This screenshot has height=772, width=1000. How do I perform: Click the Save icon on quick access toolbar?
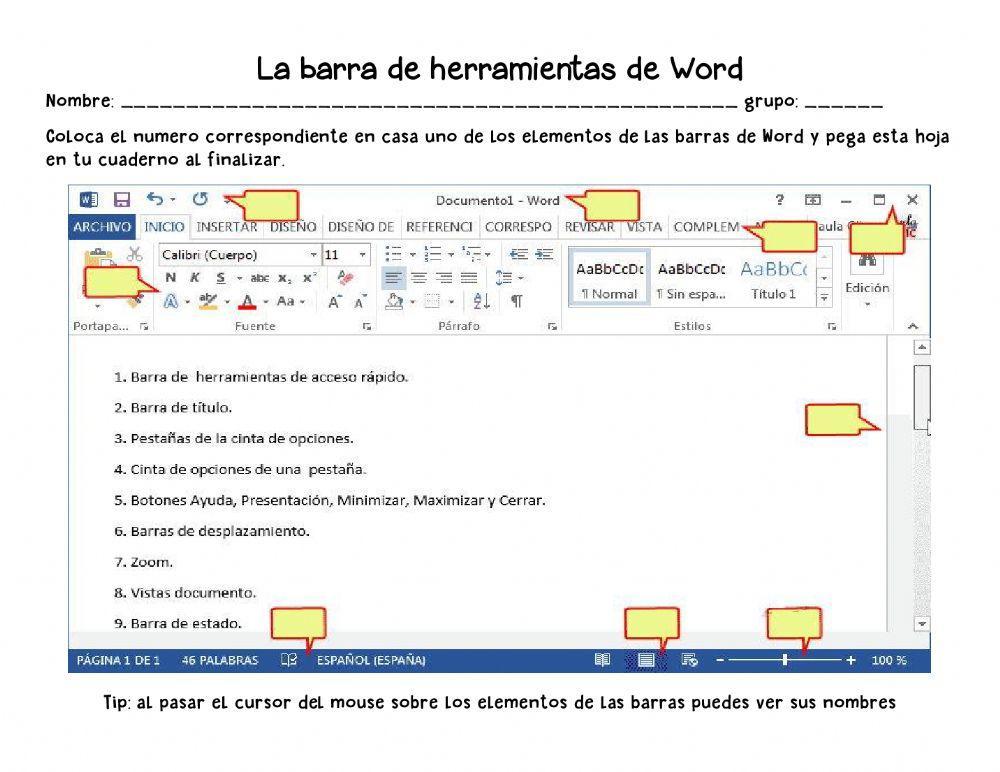(x=121, y=199)
